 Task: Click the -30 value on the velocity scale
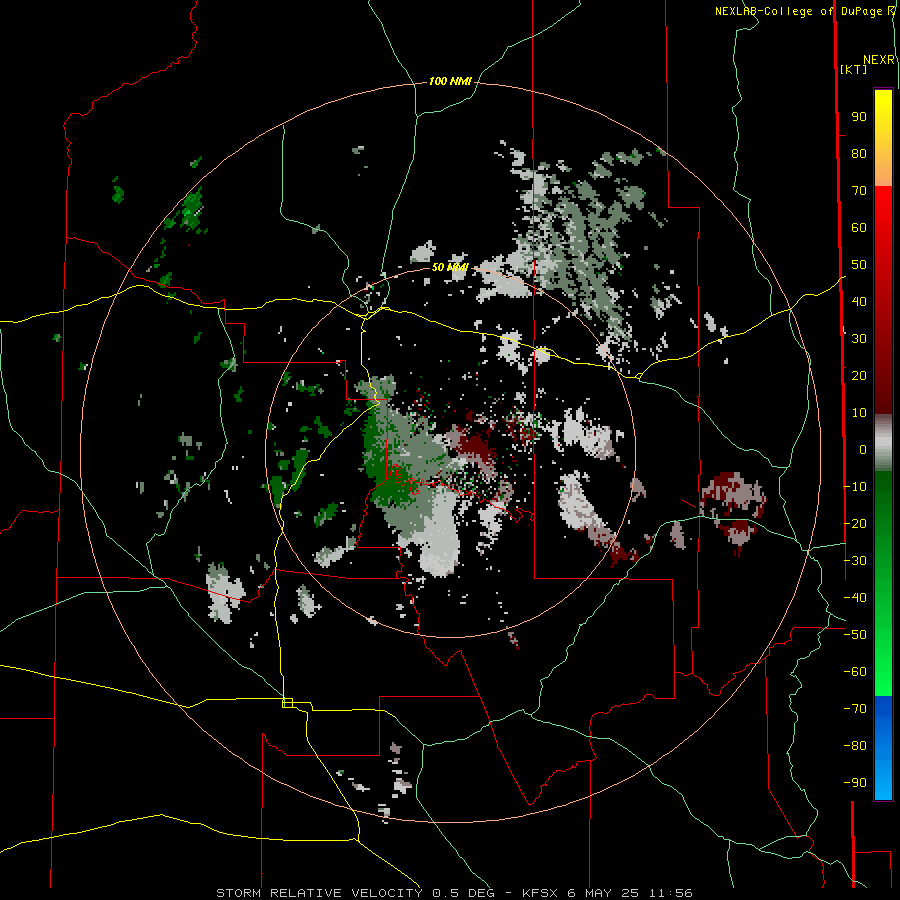855,561
